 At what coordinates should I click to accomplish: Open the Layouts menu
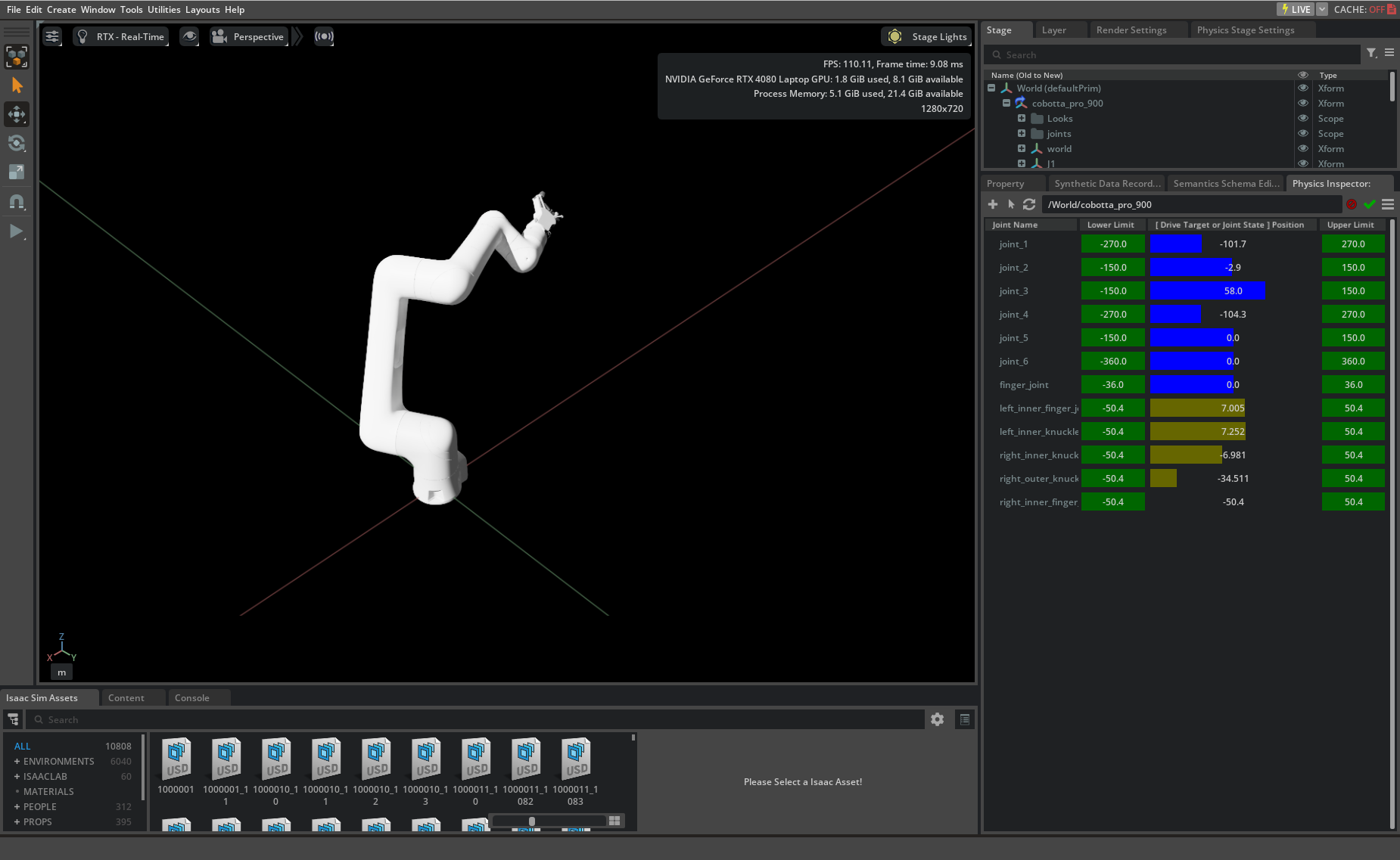[x=203, y=9]
